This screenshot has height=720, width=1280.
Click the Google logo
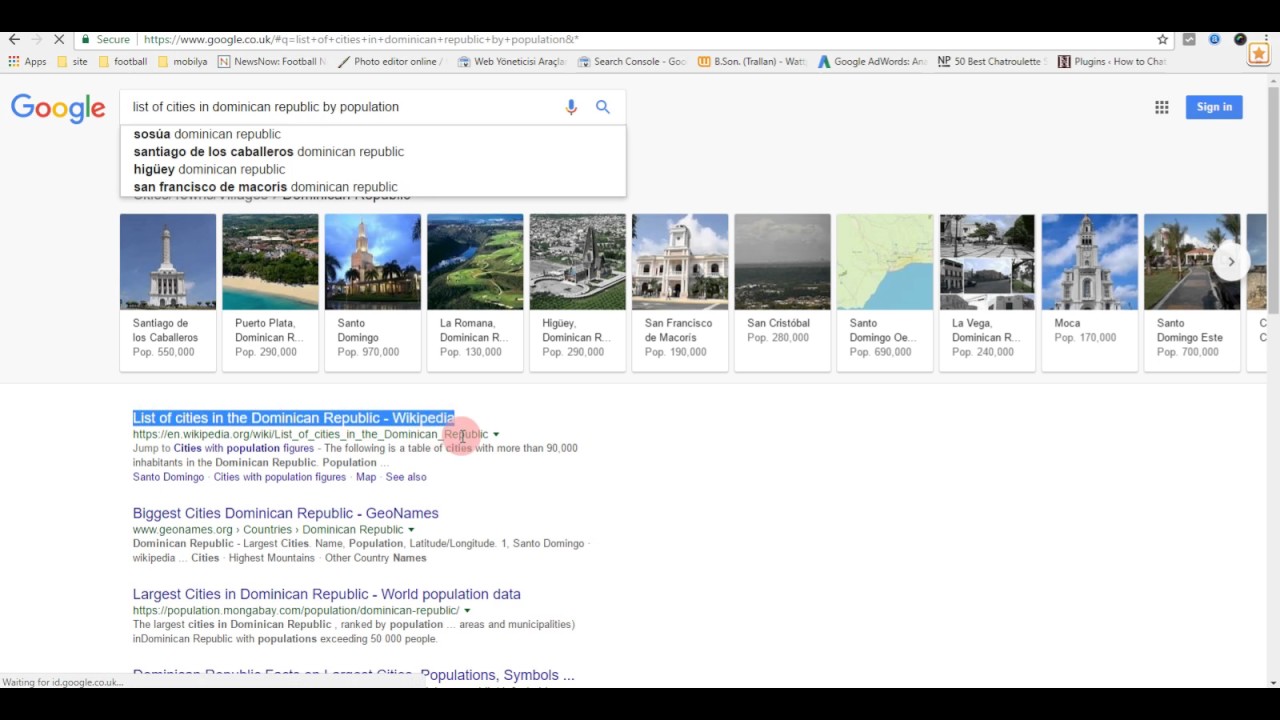58,108
